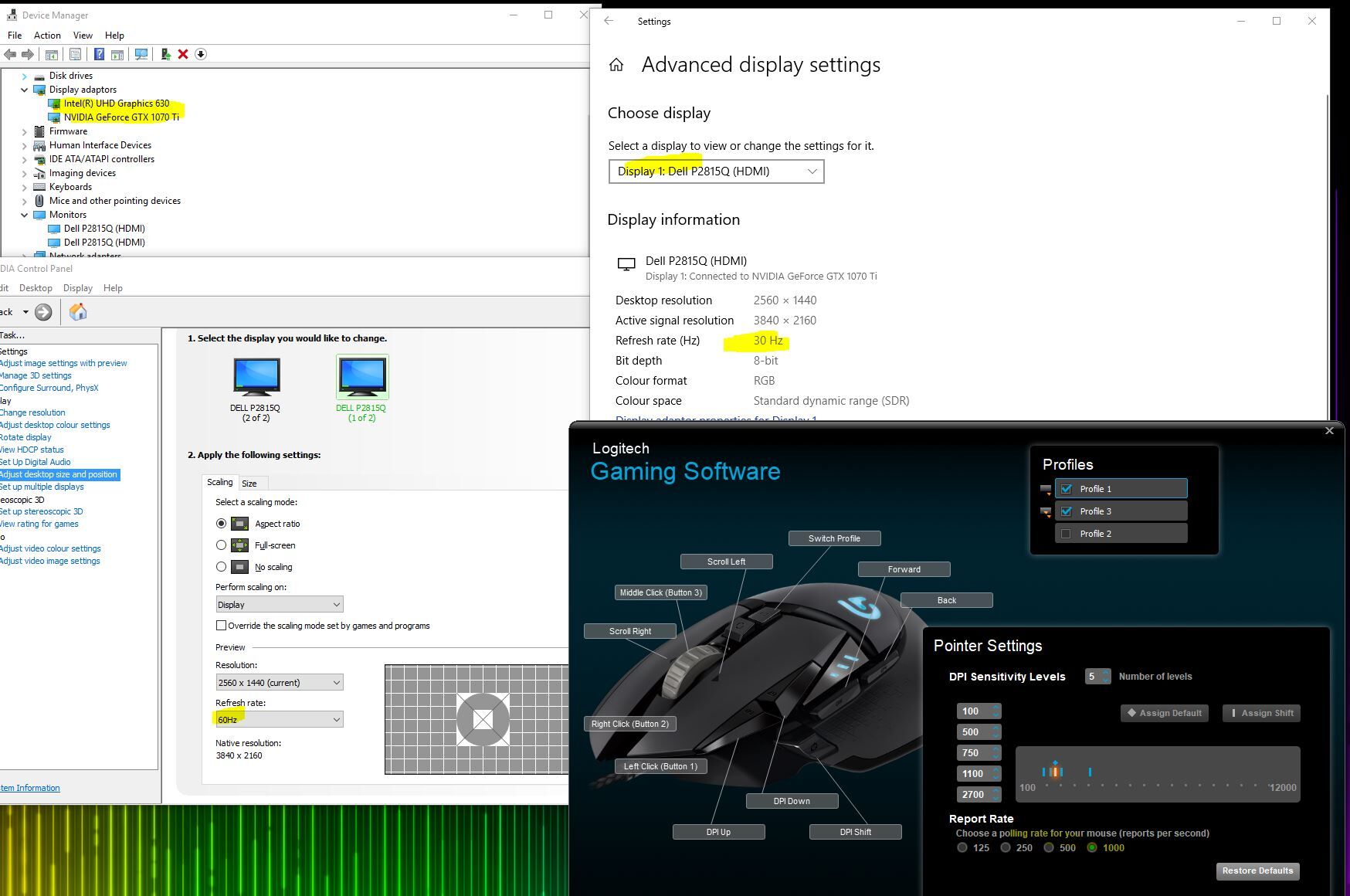Click Update driver icon with green arrow

165,54
